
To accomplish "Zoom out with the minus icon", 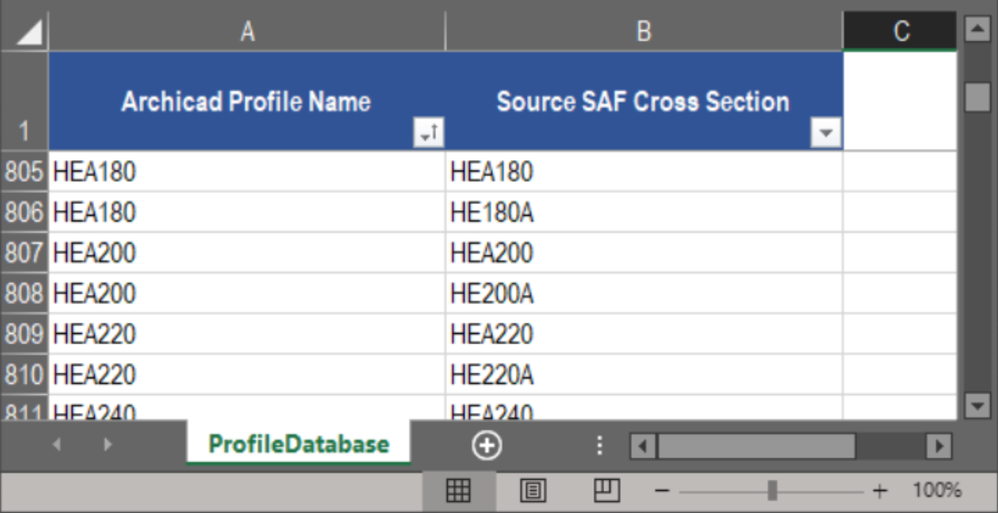I will (x=662, y=491).
